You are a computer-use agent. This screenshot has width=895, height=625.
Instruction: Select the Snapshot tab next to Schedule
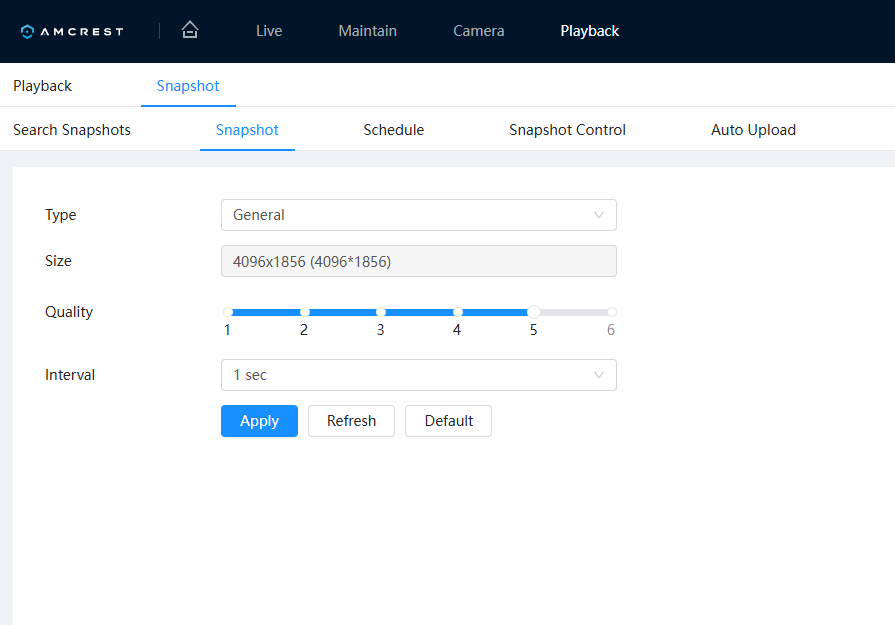point(247,130)
